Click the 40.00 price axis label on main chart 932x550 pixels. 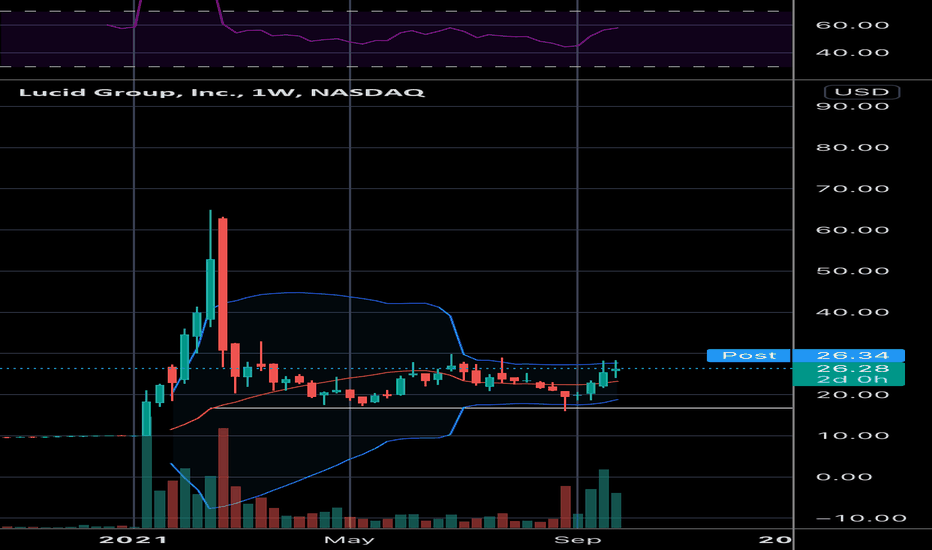pyautogui.click(x=852, y=312)
